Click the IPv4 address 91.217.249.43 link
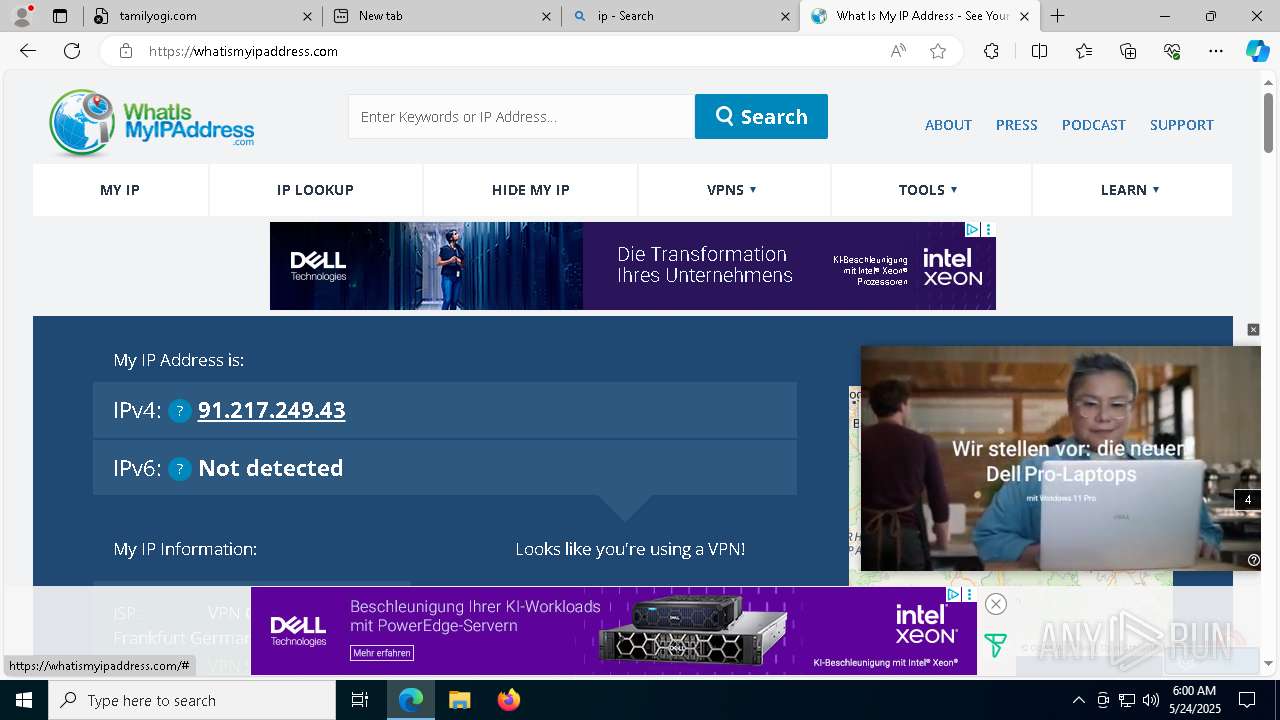The image size is (1280, 720). tap(272, 410)
